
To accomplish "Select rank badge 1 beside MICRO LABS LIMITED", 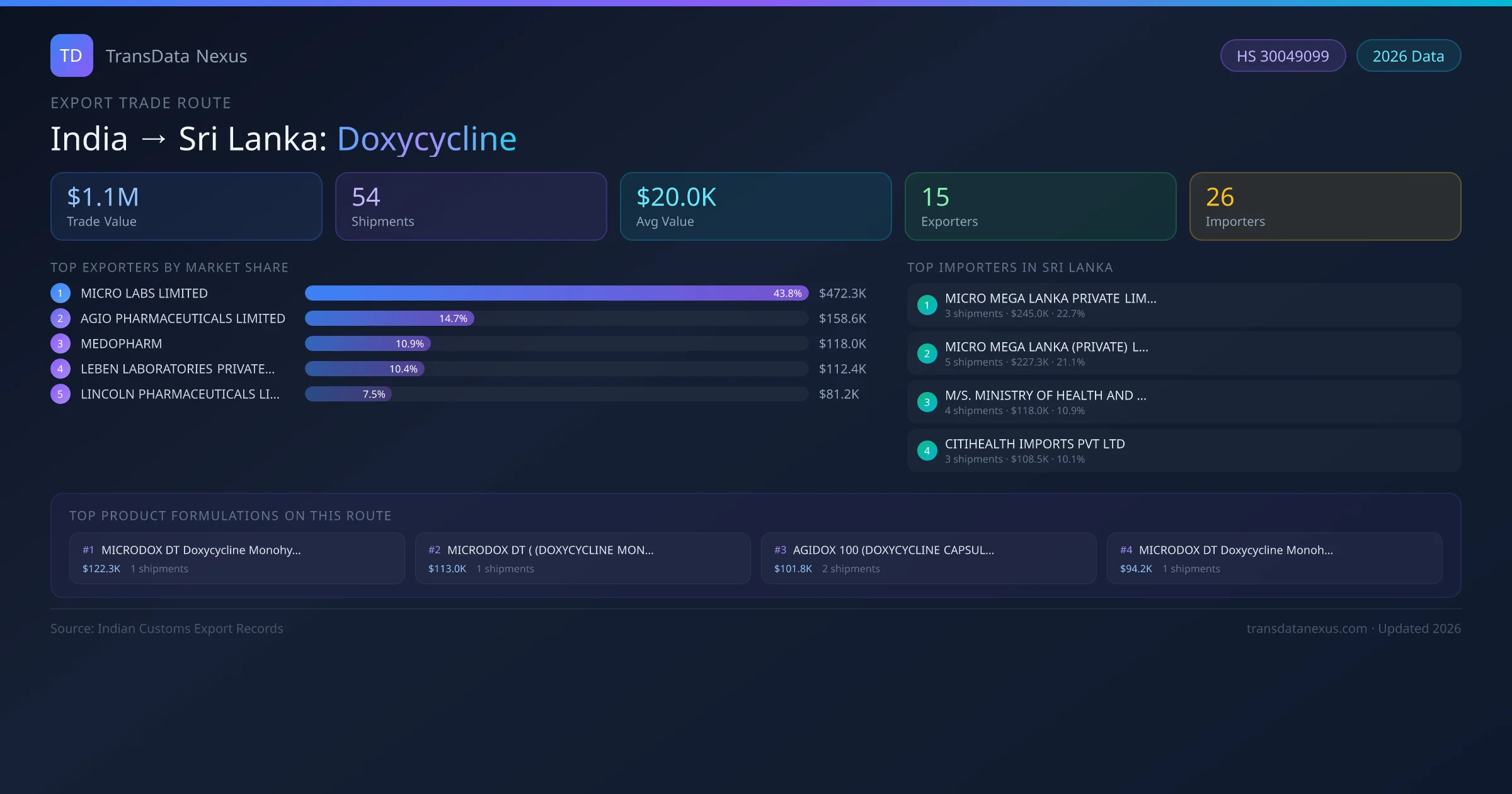I will click(x=60, y=292).
